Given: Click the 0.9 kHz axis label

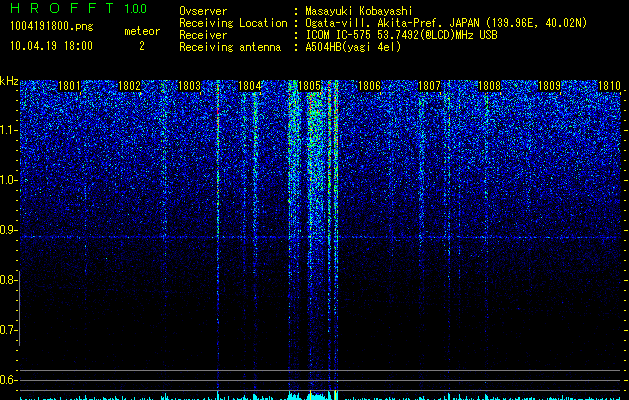Looking at the screenshot, I should (x=7, y=230).
